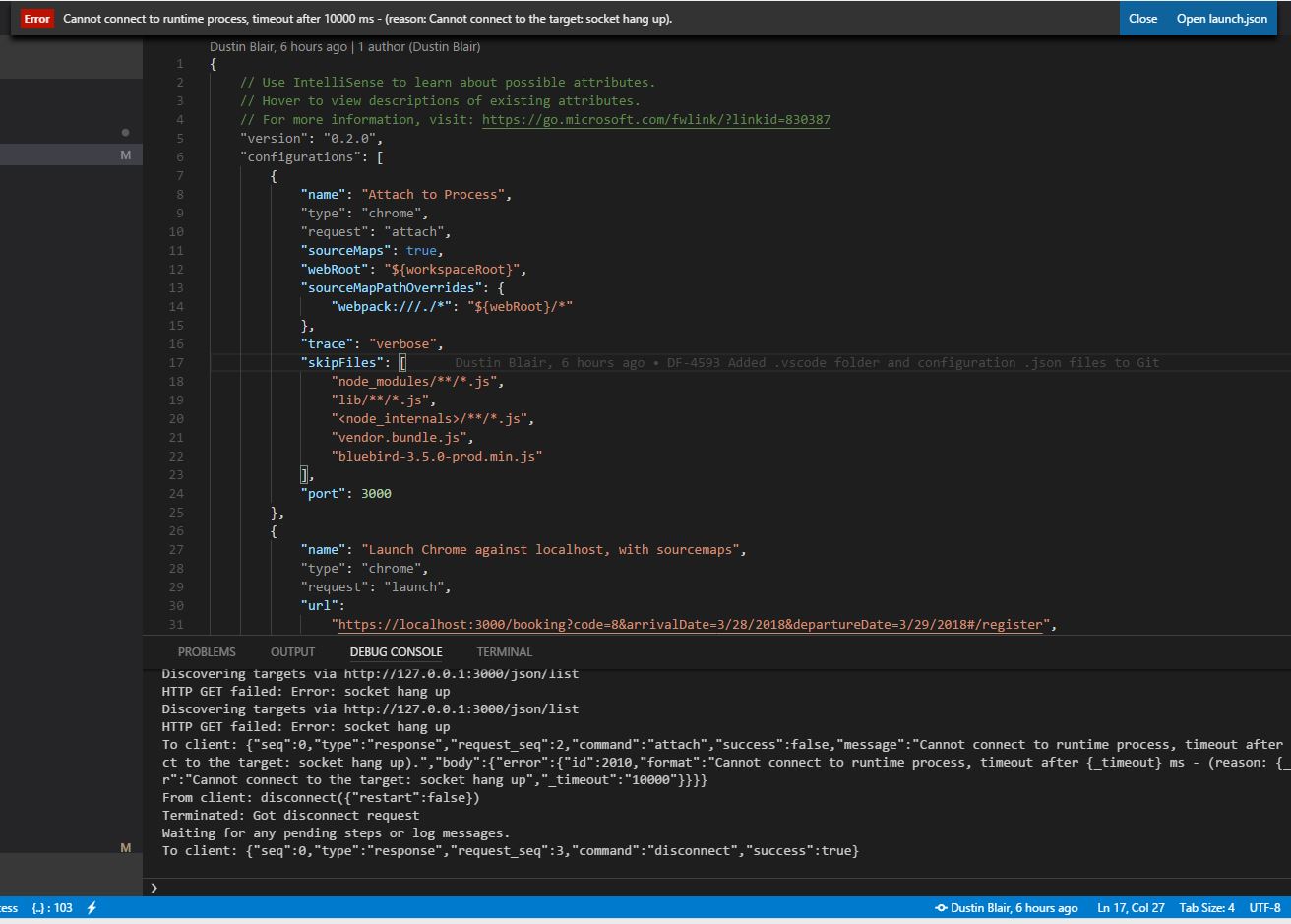
Task: Switch to the TERMINAL tab
Action: (x=503, y=651)
